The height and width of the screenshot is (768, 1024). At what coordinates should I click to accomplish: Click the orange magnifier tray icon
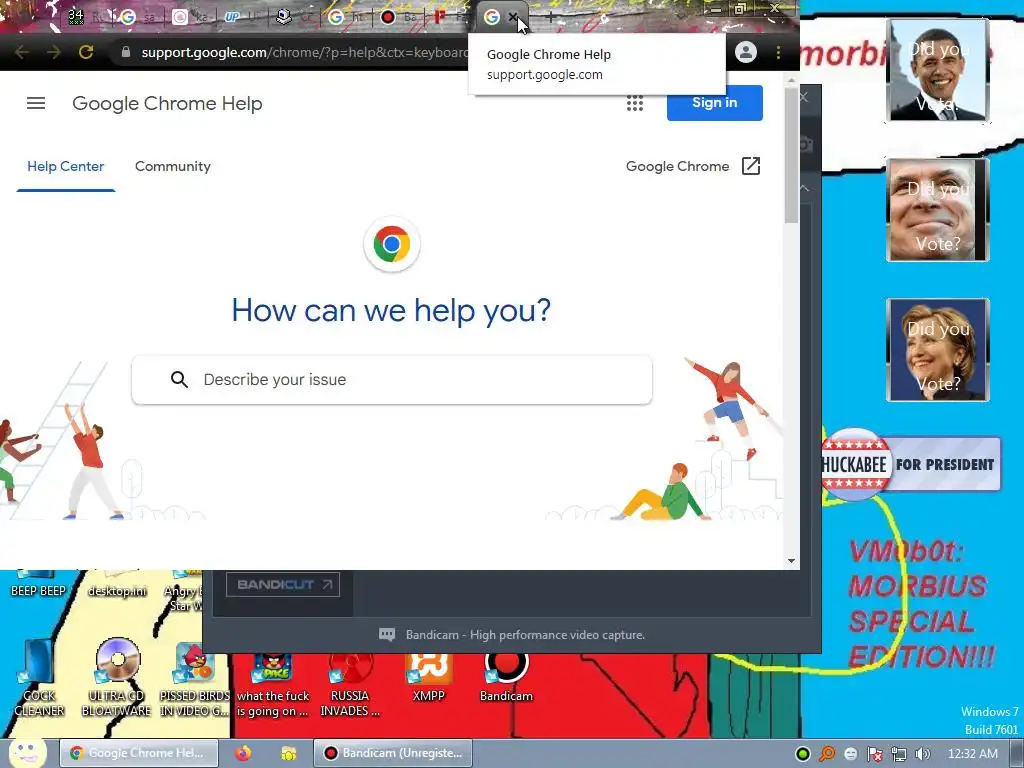tap(827, 754)
